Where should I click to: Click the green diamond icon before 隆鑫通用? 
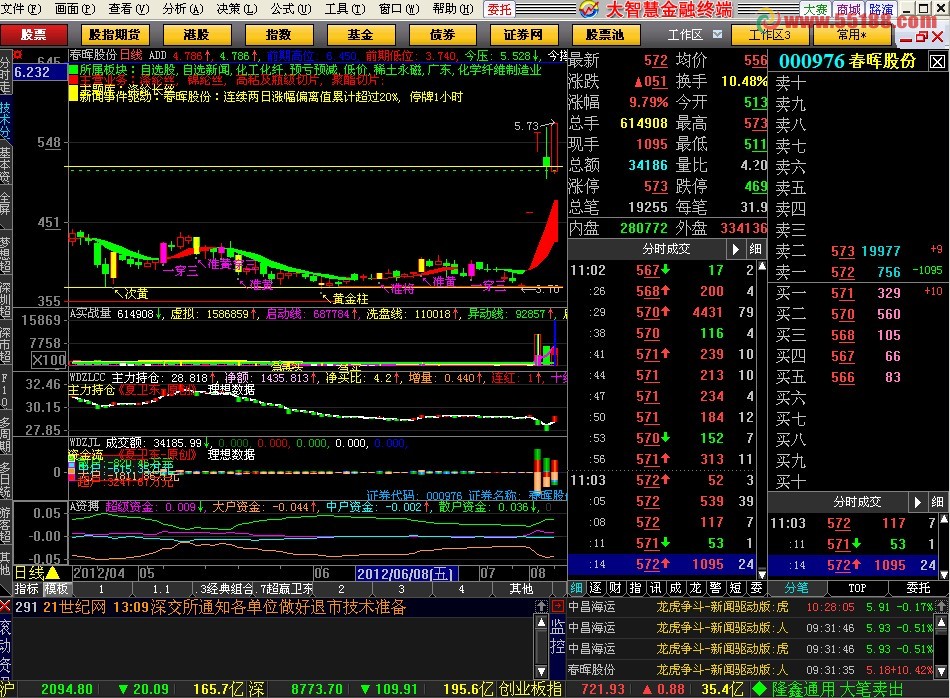coord(760,689)
